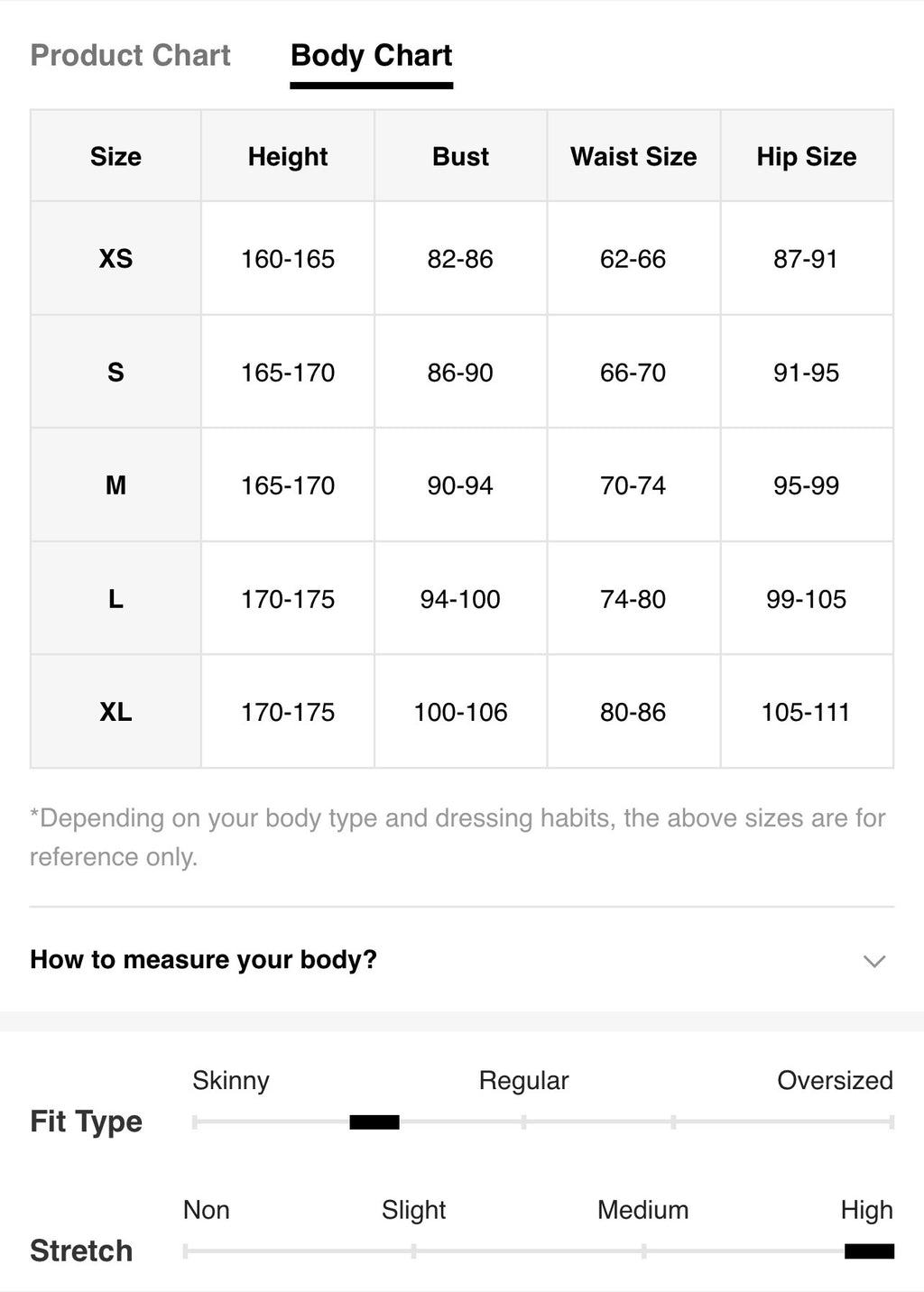
Task: Click the chevron icon beside measure your body
Action: pos(873,961)
